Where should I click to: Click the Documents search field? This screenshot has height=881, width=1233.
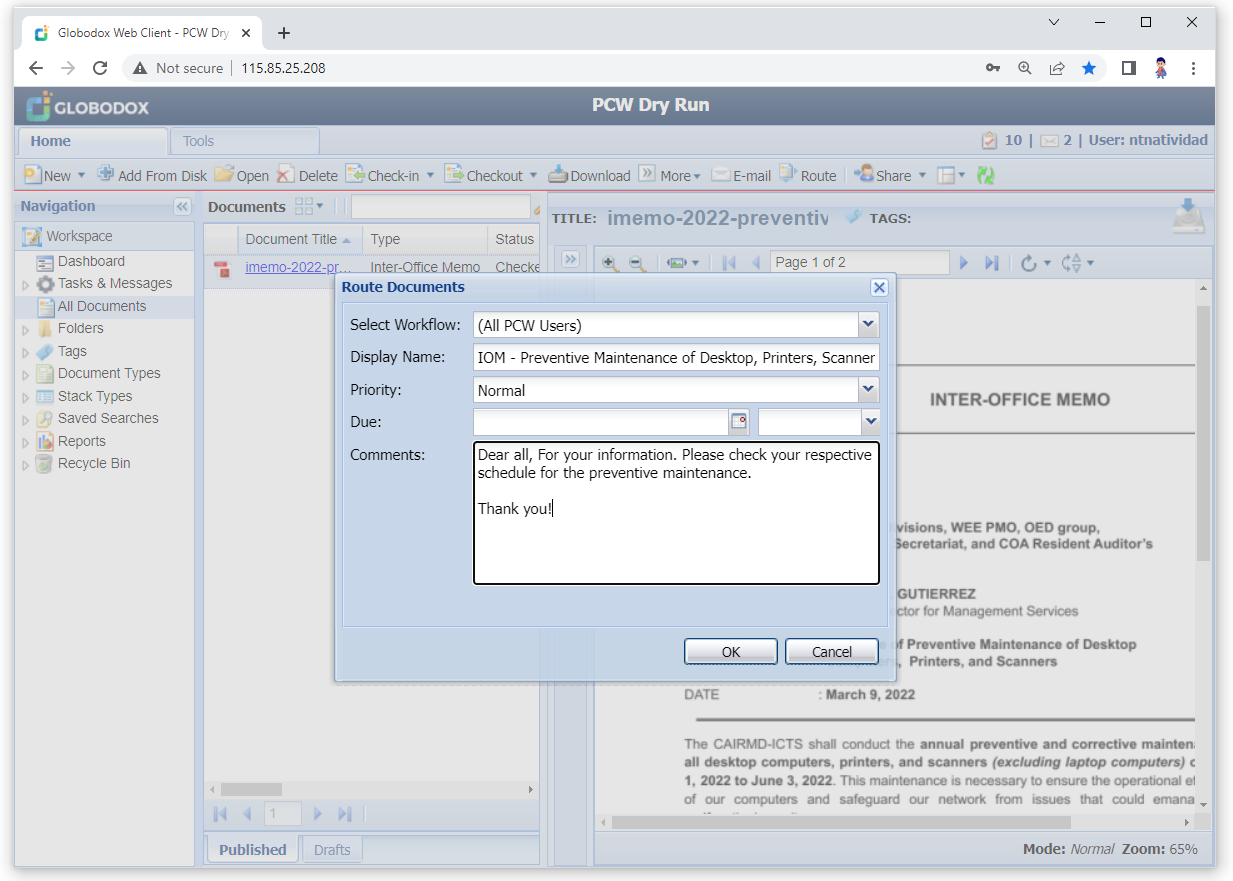pos(440,206)
